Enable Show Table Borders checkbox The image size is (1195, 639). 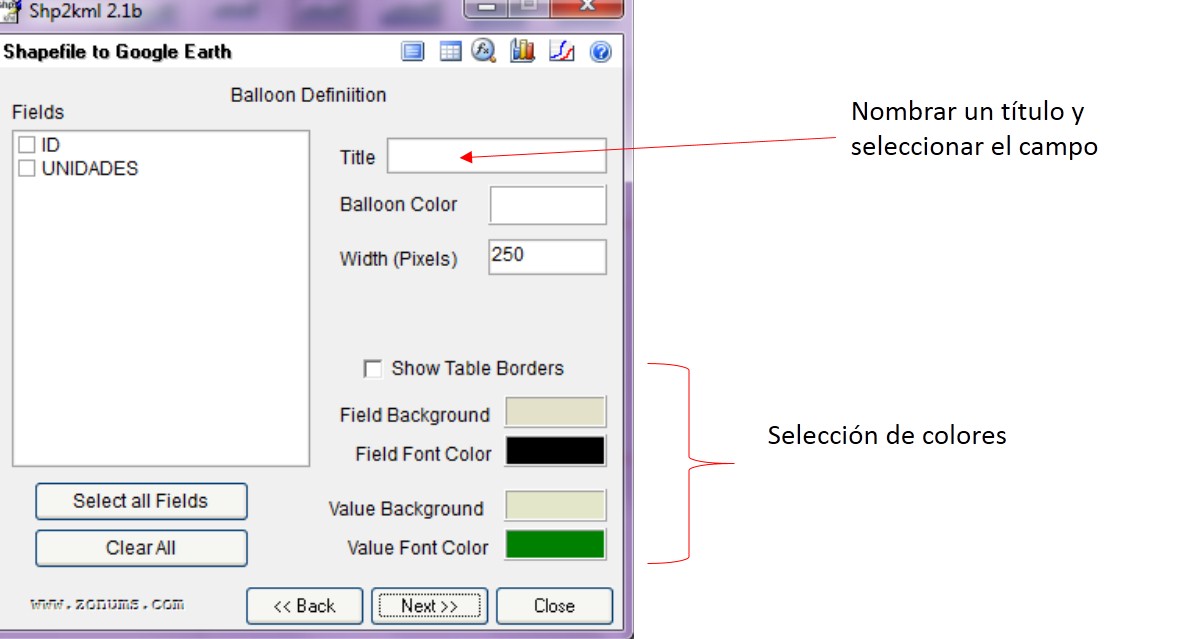(373, 369)
